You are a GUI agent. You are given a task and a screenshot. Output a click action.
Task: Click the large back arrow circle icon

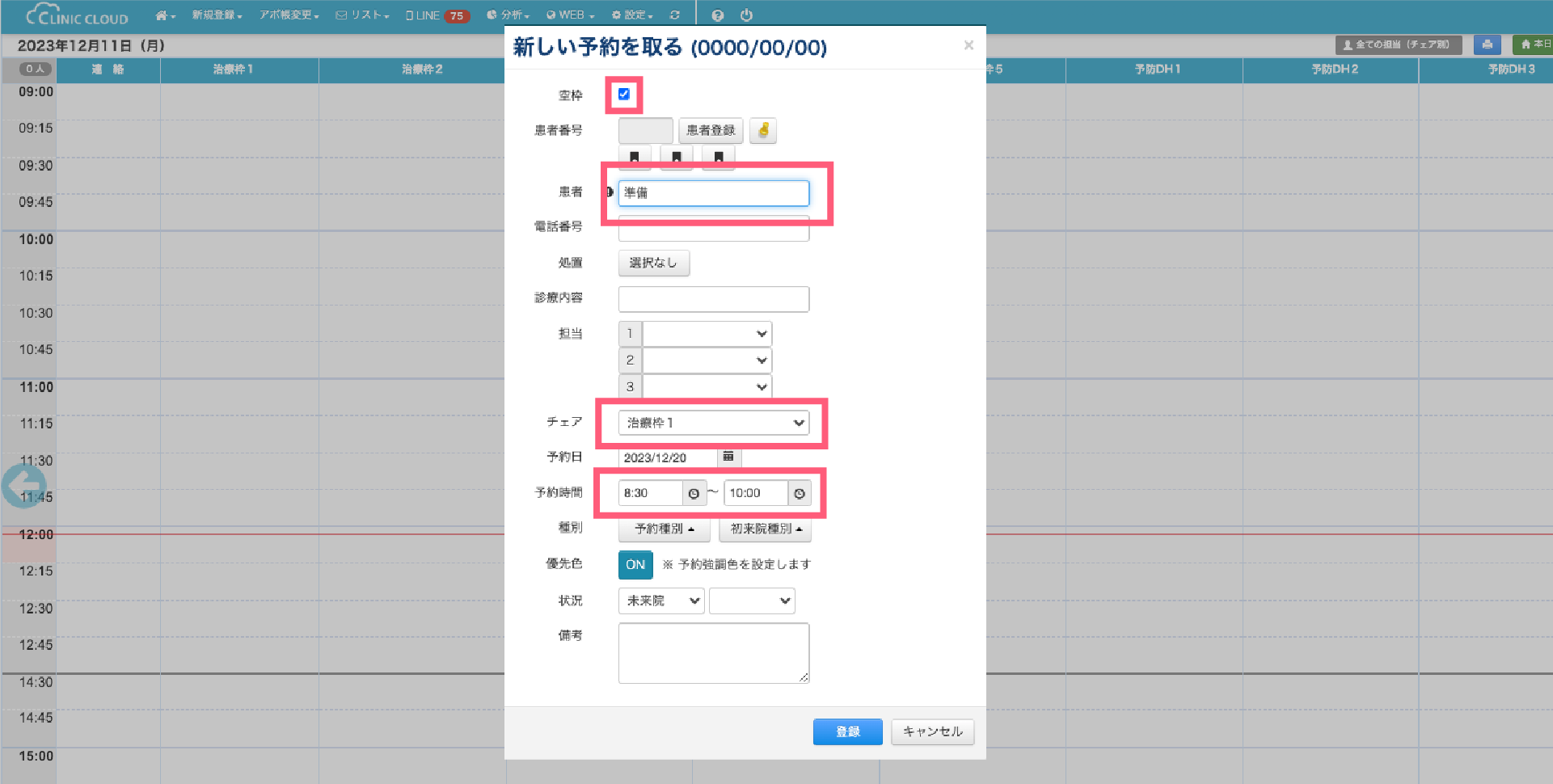coord(23,486)
